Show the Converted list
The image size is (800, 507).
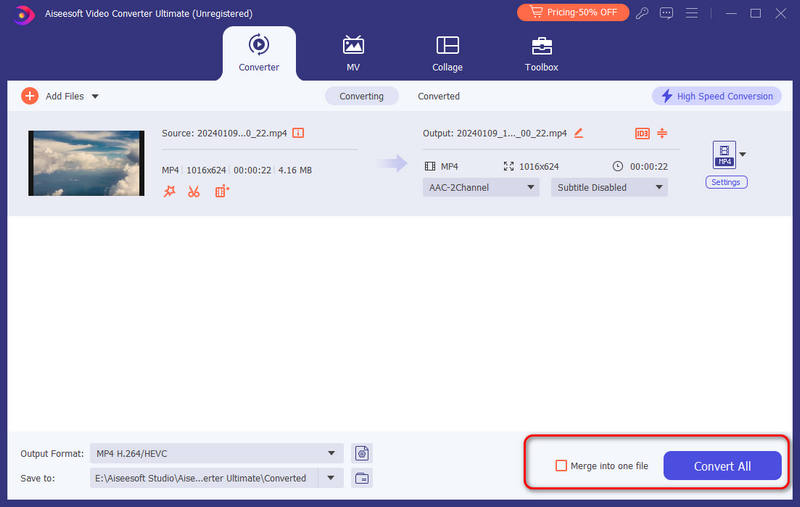pos(438,96)
